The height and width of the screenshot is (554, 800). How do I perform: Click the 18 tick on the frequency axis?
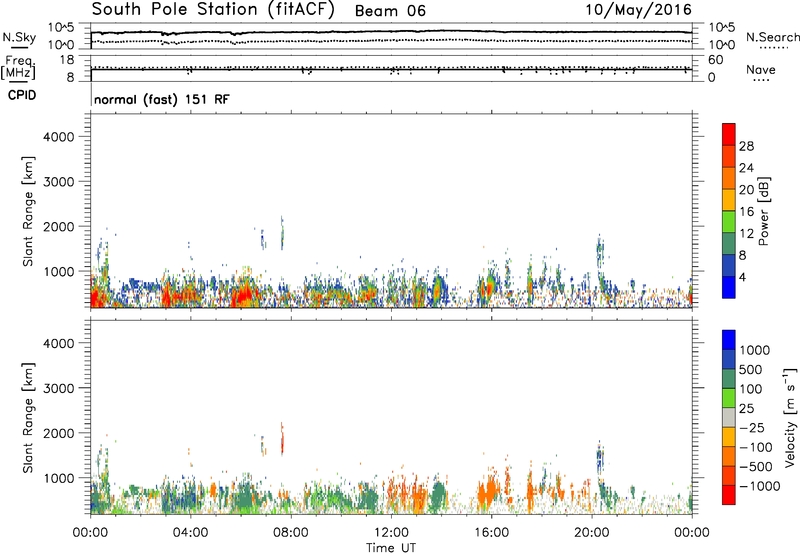(67, 60)
